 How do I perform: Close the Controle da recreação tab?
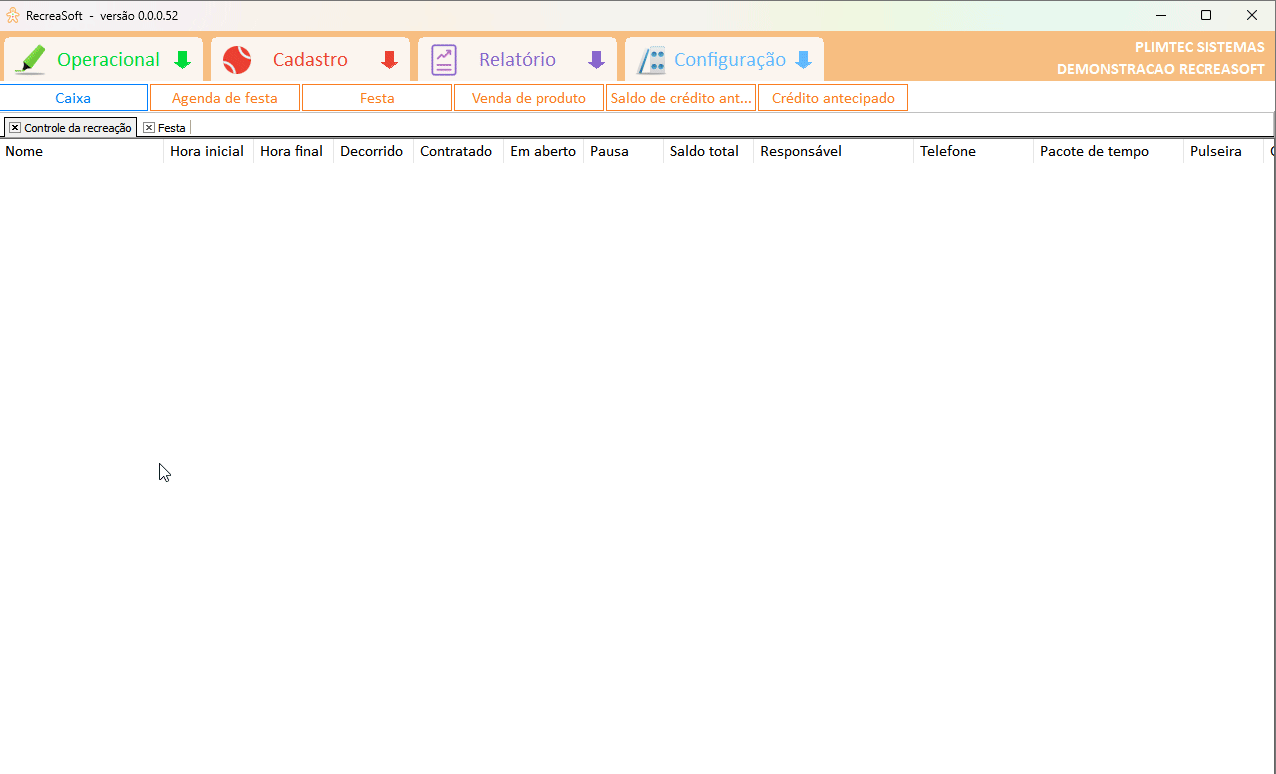pos(15,128)
